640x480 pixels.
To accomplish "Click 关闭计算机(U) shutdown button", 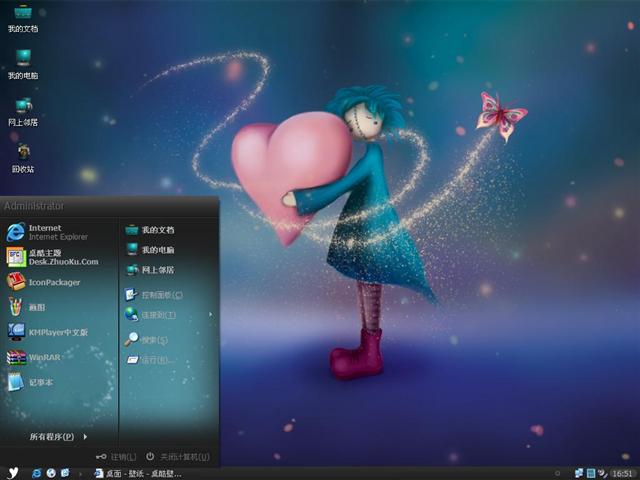I will pos(178,456).
